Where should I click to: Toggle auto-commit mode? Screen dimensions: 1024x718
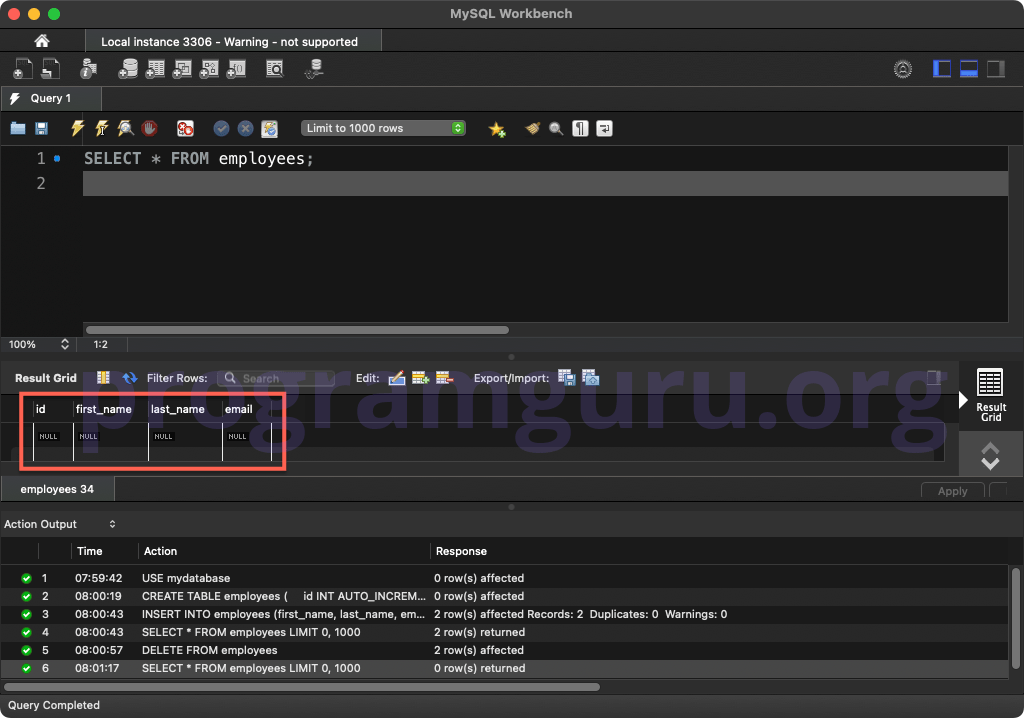[x=269, y=128]
